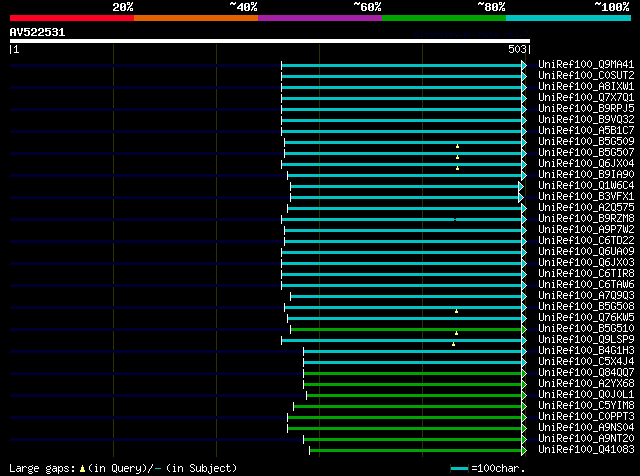The width and height of the screenshot is (640, 476).
Task: Click the UniRef100_A2Q575 label
Action: (586, 208)
